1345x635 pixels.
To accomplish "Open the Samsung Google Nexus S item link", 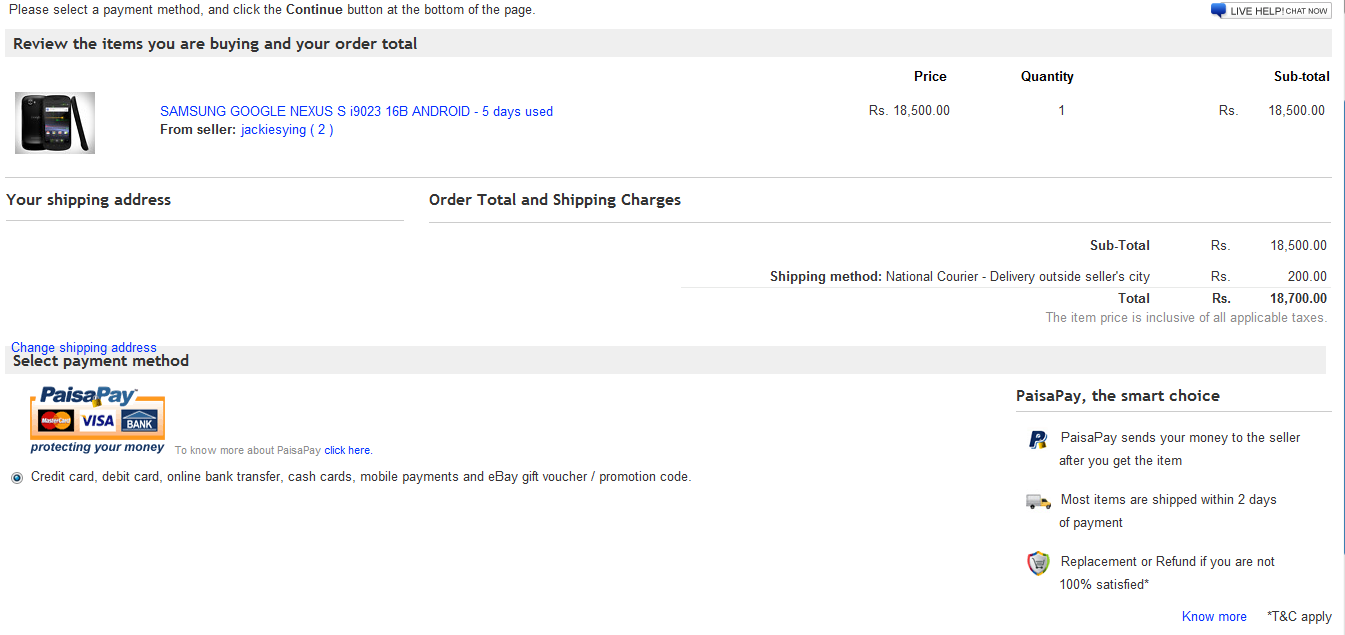I will coord(356,111).
